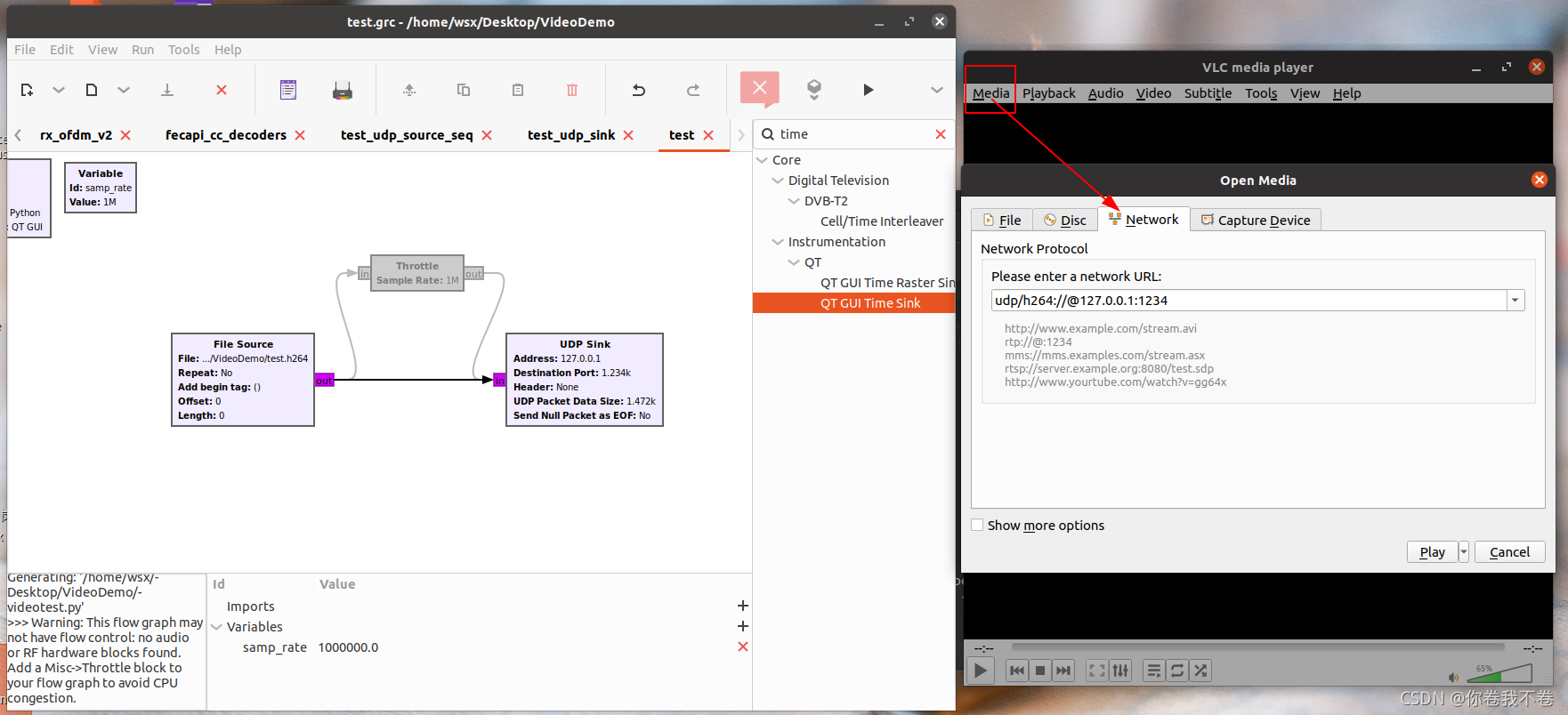Open the GNU Radio File menu

(x=25, y=50)
